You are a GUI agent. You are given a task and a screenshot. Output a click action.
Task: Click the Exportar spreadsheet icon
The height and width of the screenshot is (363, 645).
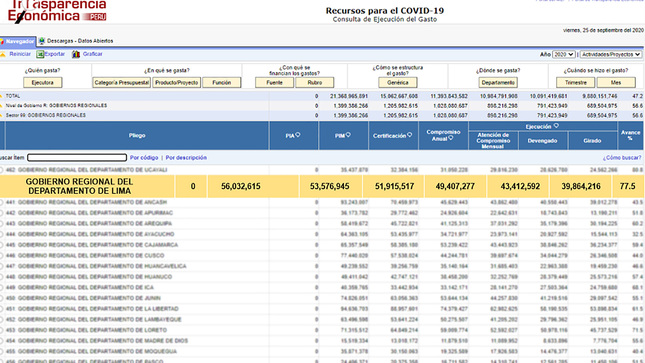(x=40, y=54)
